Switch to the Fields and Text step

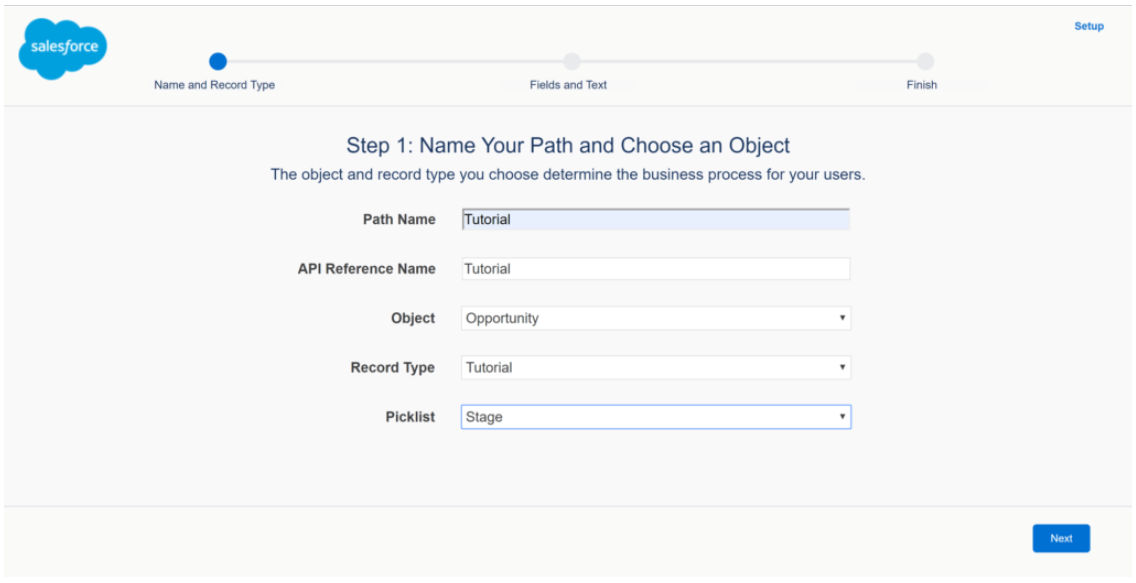pos(569,85)
